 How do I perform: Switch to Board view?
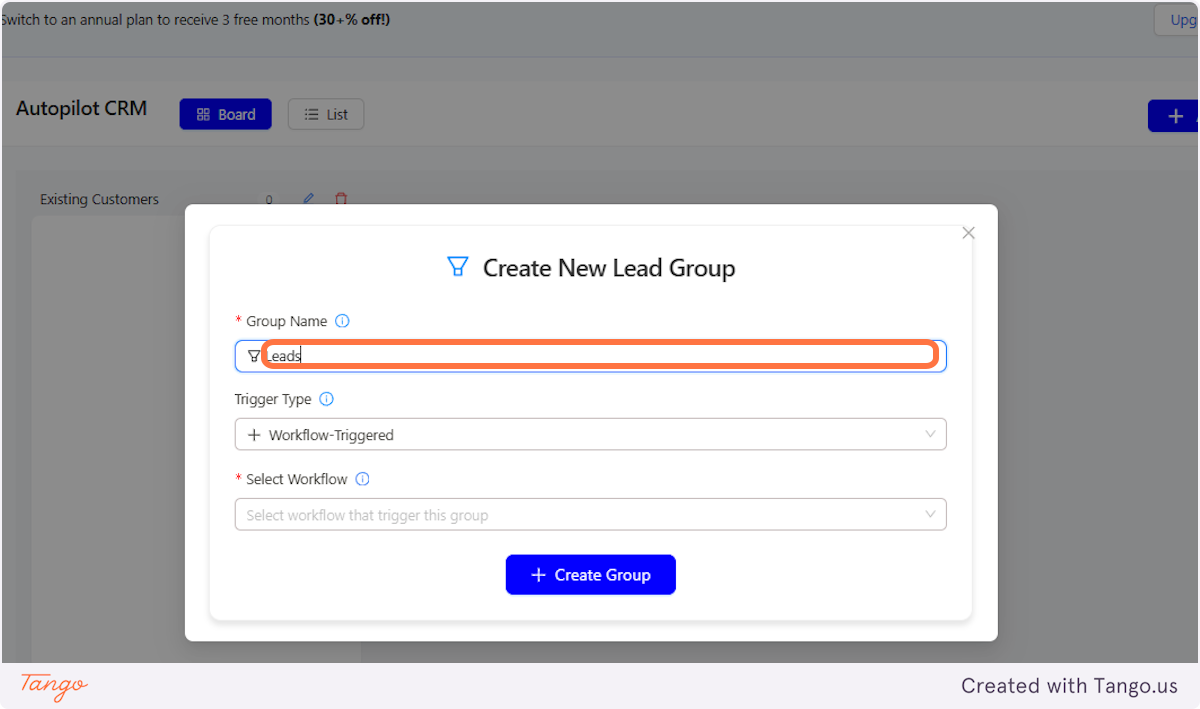coord(225,113)
